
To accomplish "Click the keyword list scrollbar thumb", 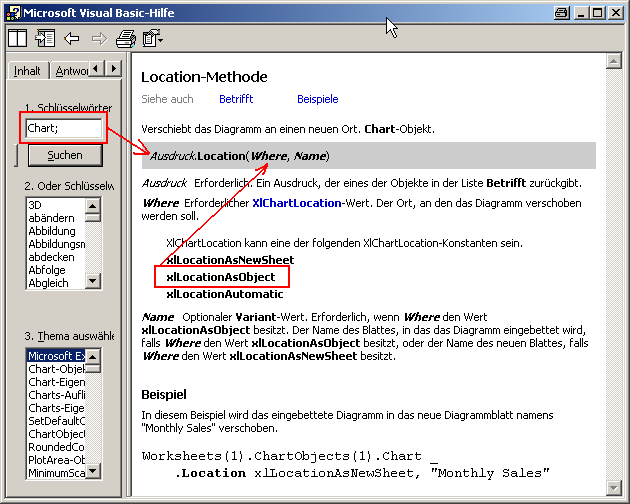I will pos(93,217).
